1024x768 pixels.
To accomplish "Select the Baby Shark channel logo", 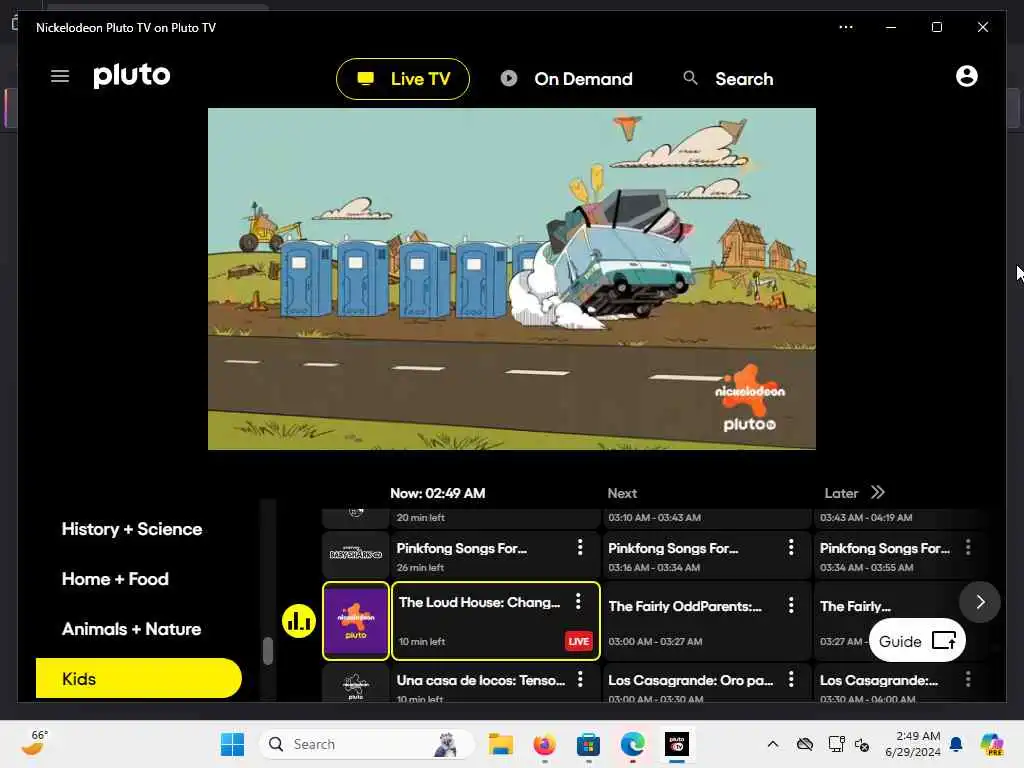I will coord(355,554).
